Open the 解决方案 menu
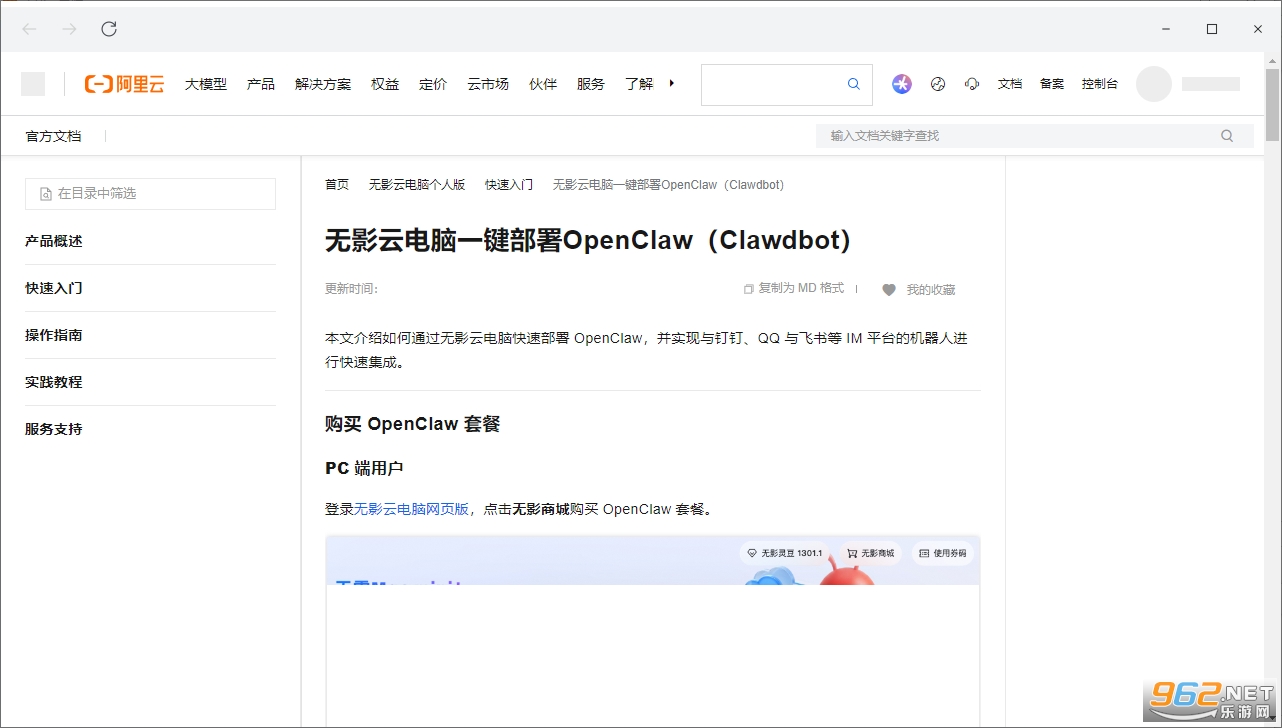The width and height of the screenshot is (1282, 728). coord(323,84)
